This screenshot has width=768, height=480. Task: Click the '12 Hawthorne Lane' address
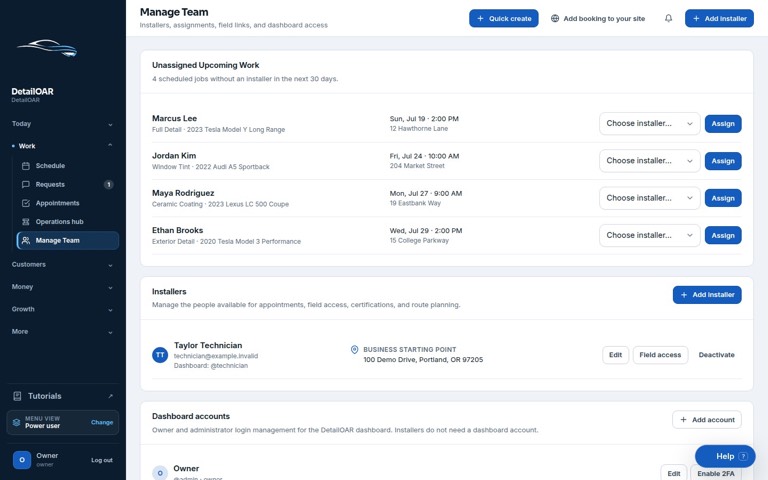coord(419,129)
